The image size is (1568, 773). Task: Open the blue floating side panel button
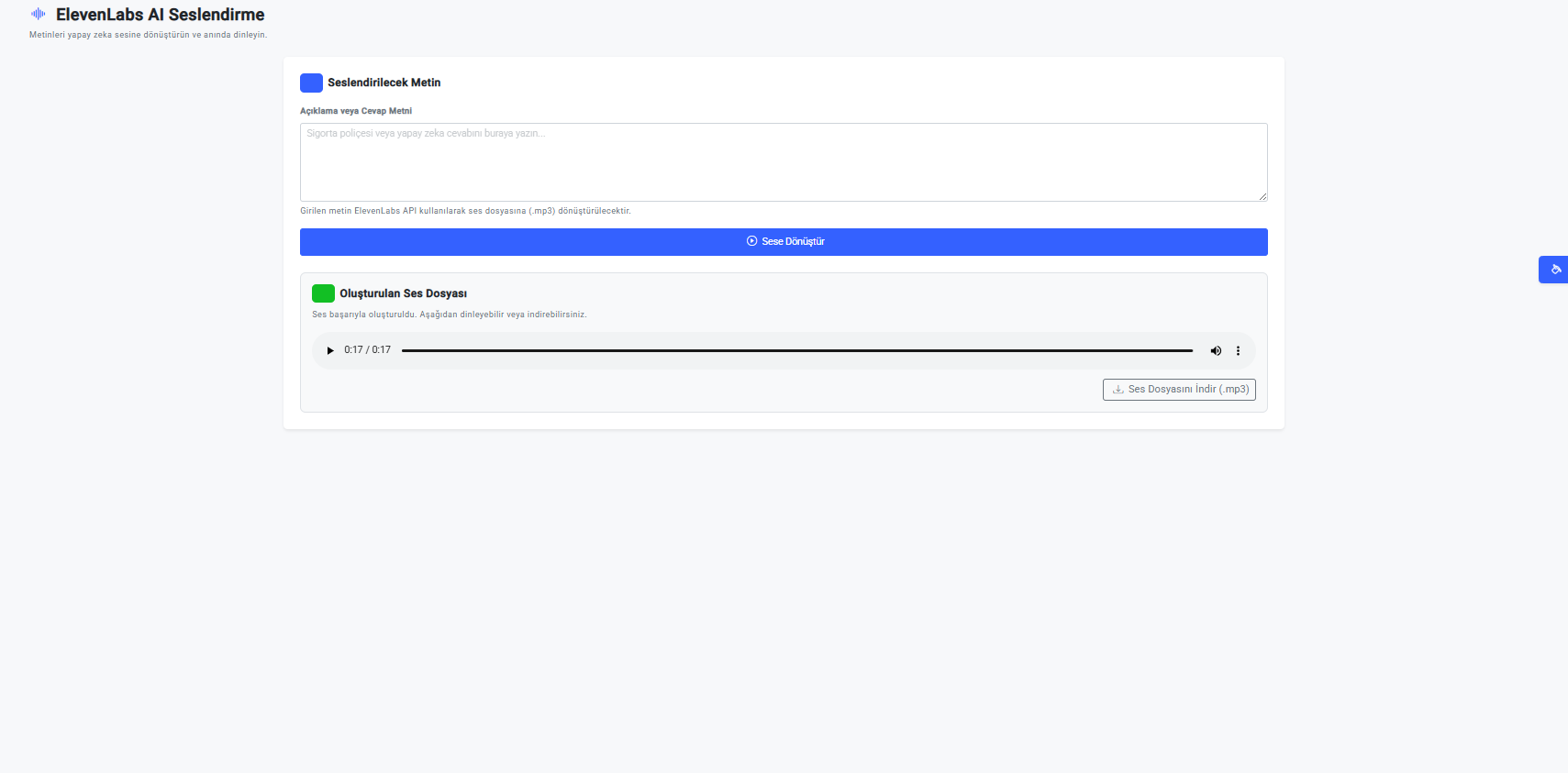click(1554, 270)
